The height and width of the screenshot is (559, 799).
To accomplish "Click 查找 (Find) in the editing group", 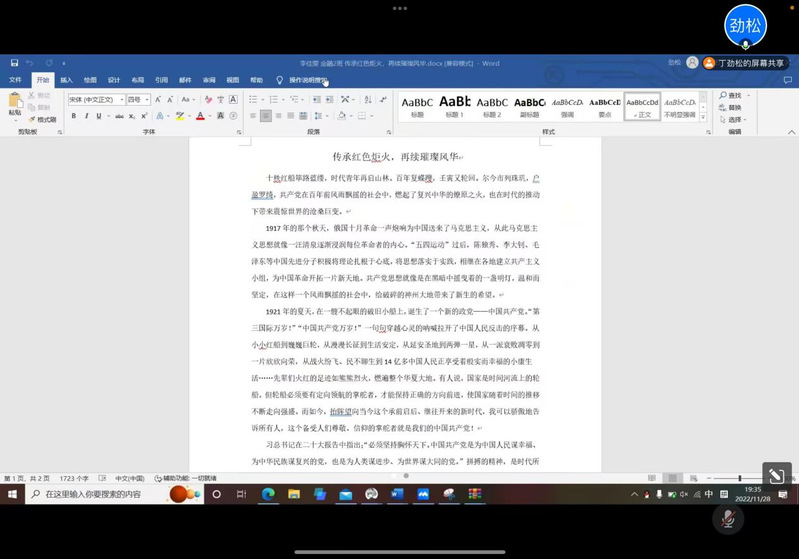I will click(x=733, y=95).
